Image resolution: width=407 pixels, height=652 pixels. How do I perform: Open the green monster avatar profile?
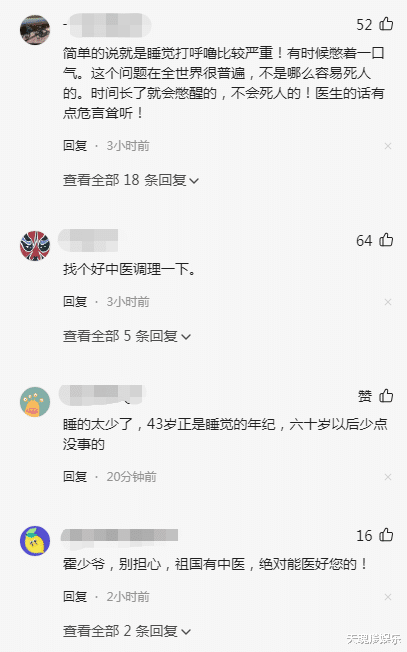pos(35,402)
